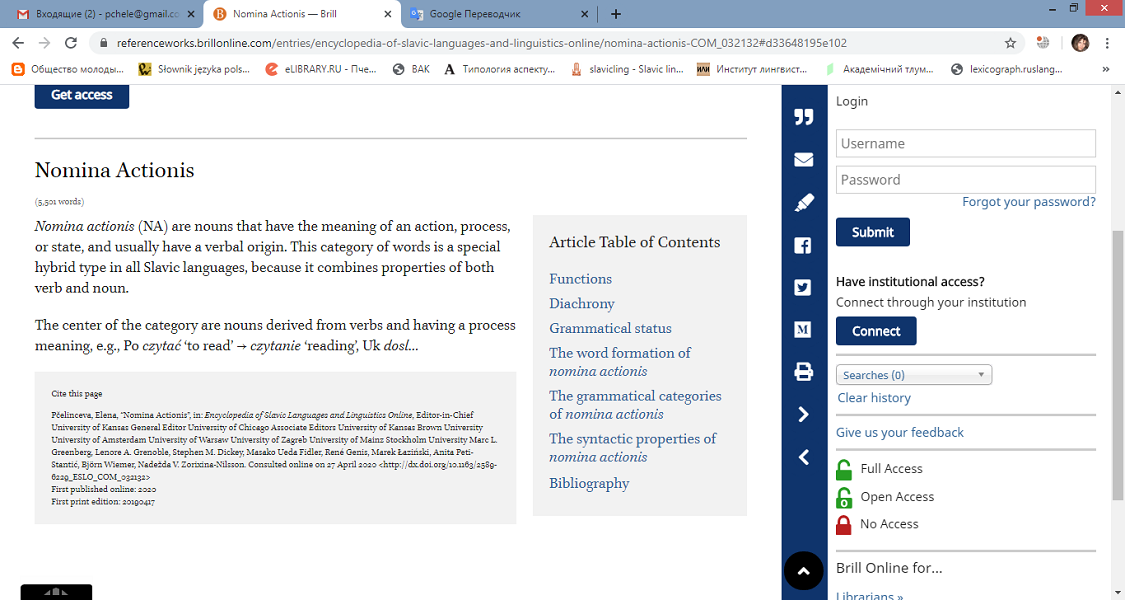Open the eLIBRARY.RU bookmark
This screenshot has width=1125, height=600.
(321, 70)
